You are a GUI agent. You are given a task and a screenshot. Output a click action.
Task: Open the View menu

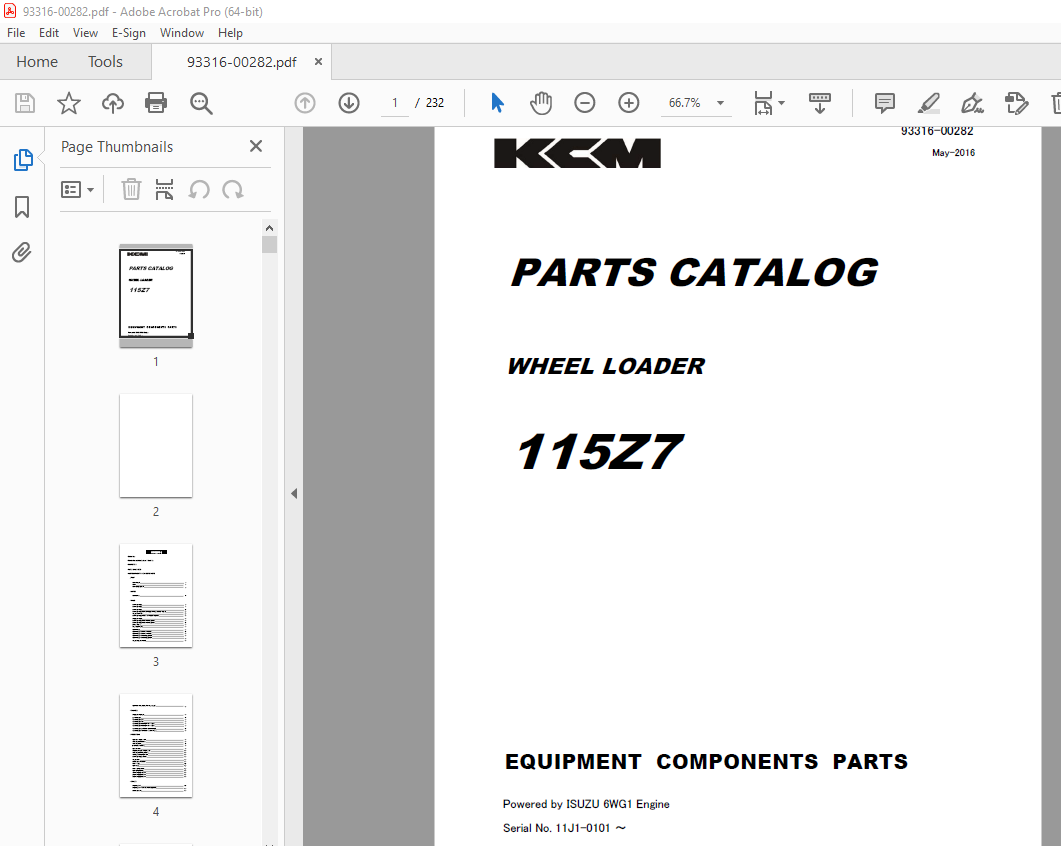click(x=85, y=32)
